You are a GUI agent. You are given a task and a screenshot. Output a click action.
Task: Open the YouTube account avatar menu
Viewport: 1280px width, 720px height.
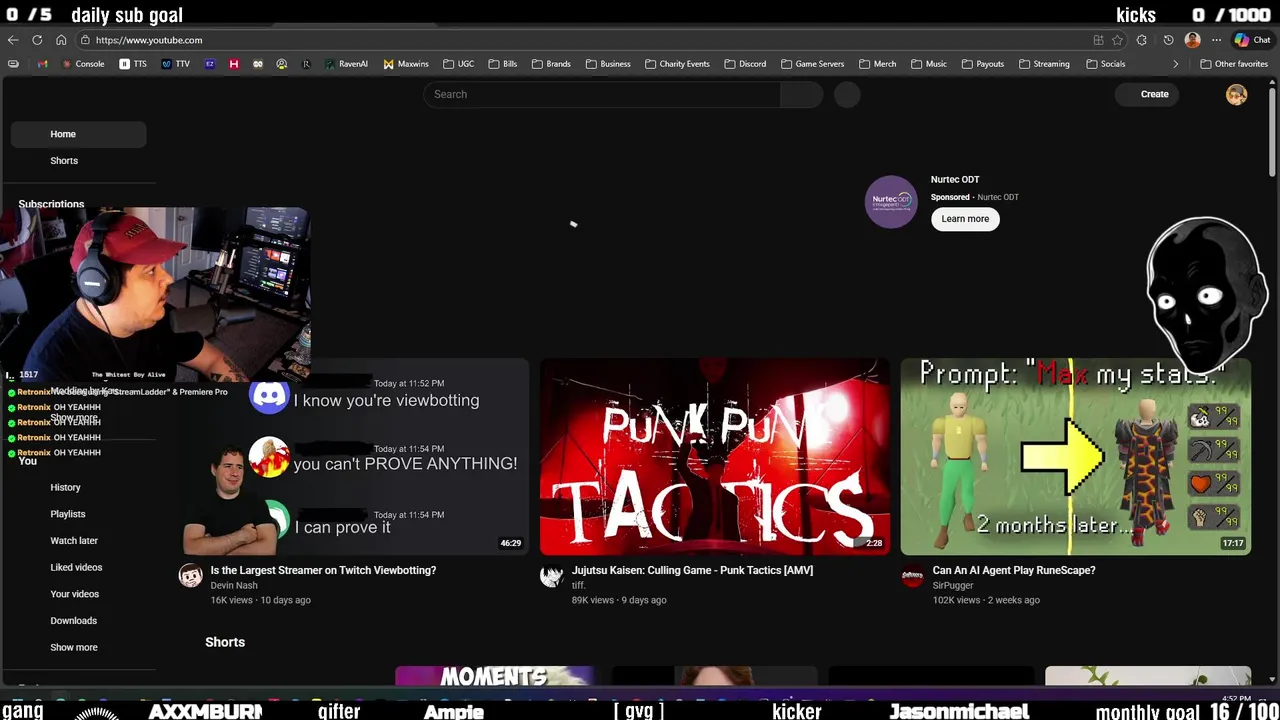tap(1237, 94)
